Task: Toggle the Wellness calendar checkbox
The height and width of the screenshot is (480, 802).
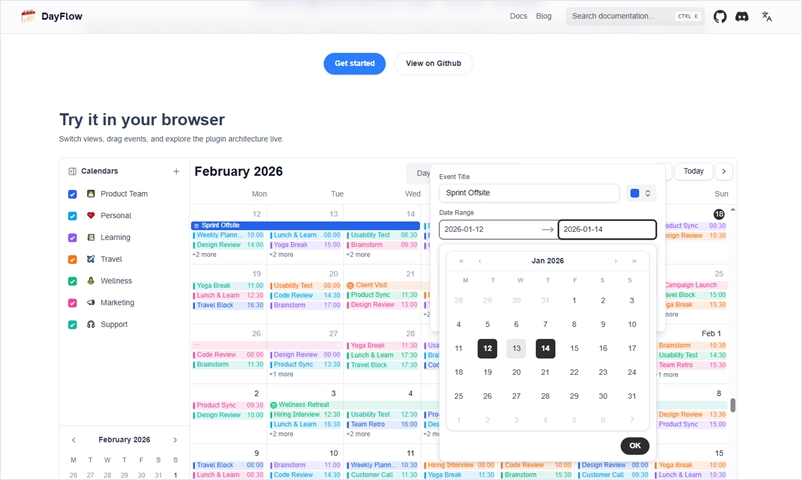Action: (72, 281)
